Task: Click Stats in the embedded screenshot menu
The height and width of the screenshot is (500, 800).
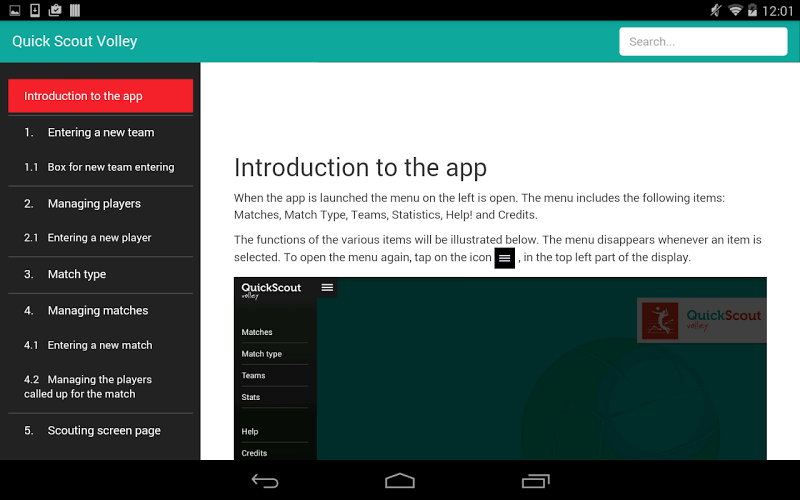Action: pyautogui.click(x=251, y=397)
